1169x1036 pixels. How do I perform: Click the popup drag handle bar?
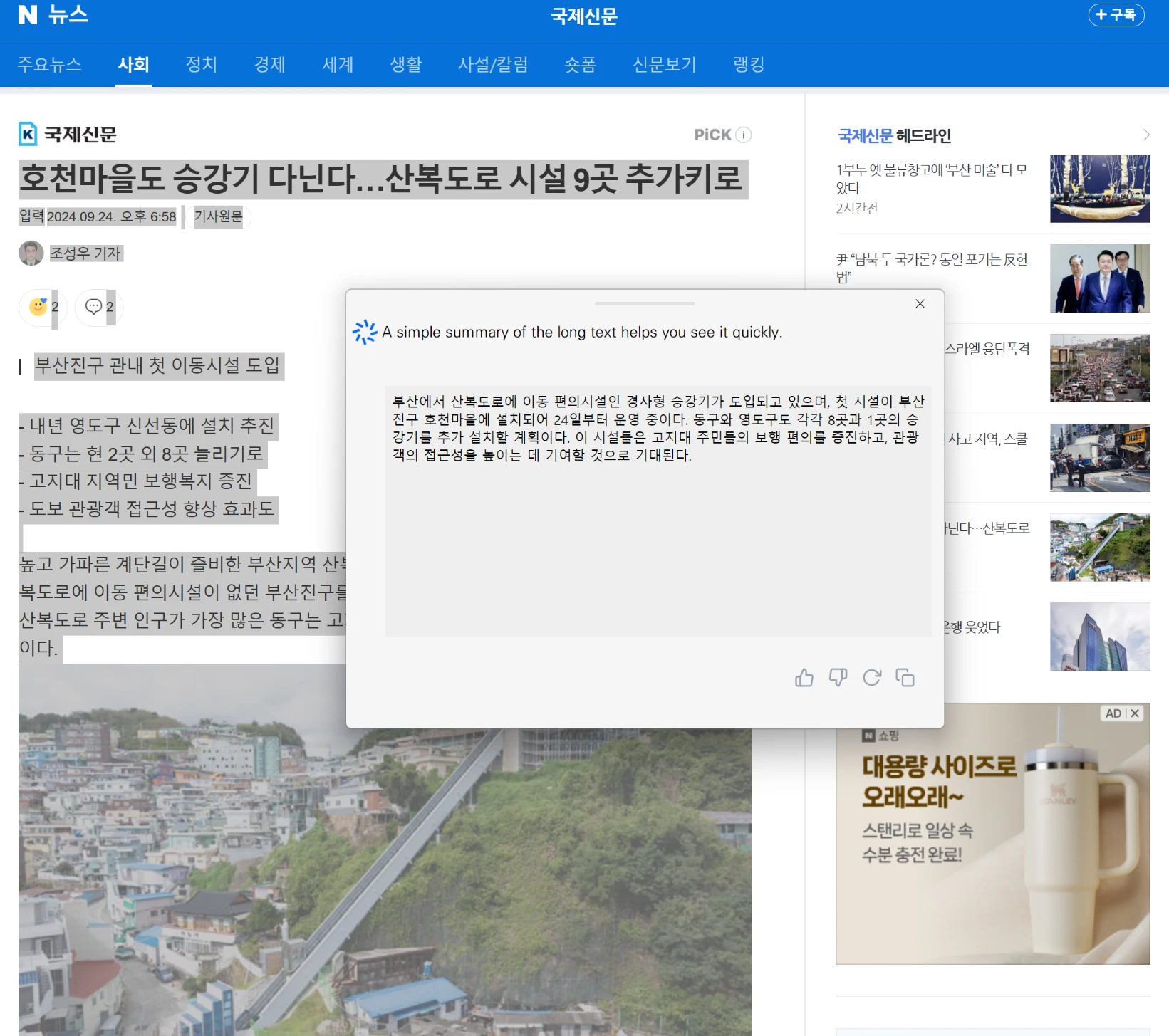click(x=645, y=304)
